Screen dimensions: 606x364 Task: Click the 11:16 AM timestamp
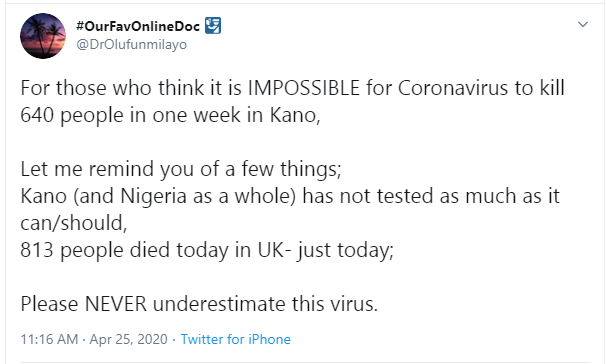tap(49, 339)
